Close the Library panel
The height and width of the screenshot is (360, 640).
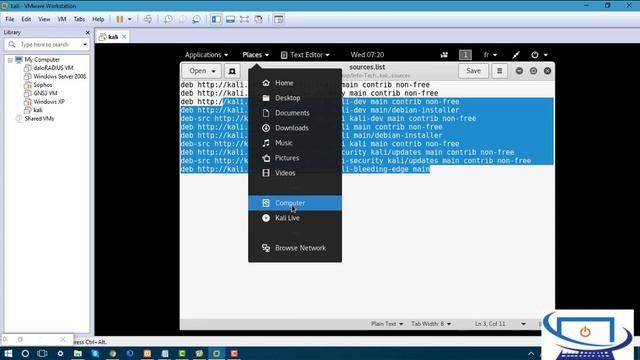click(x=87, y=32)
